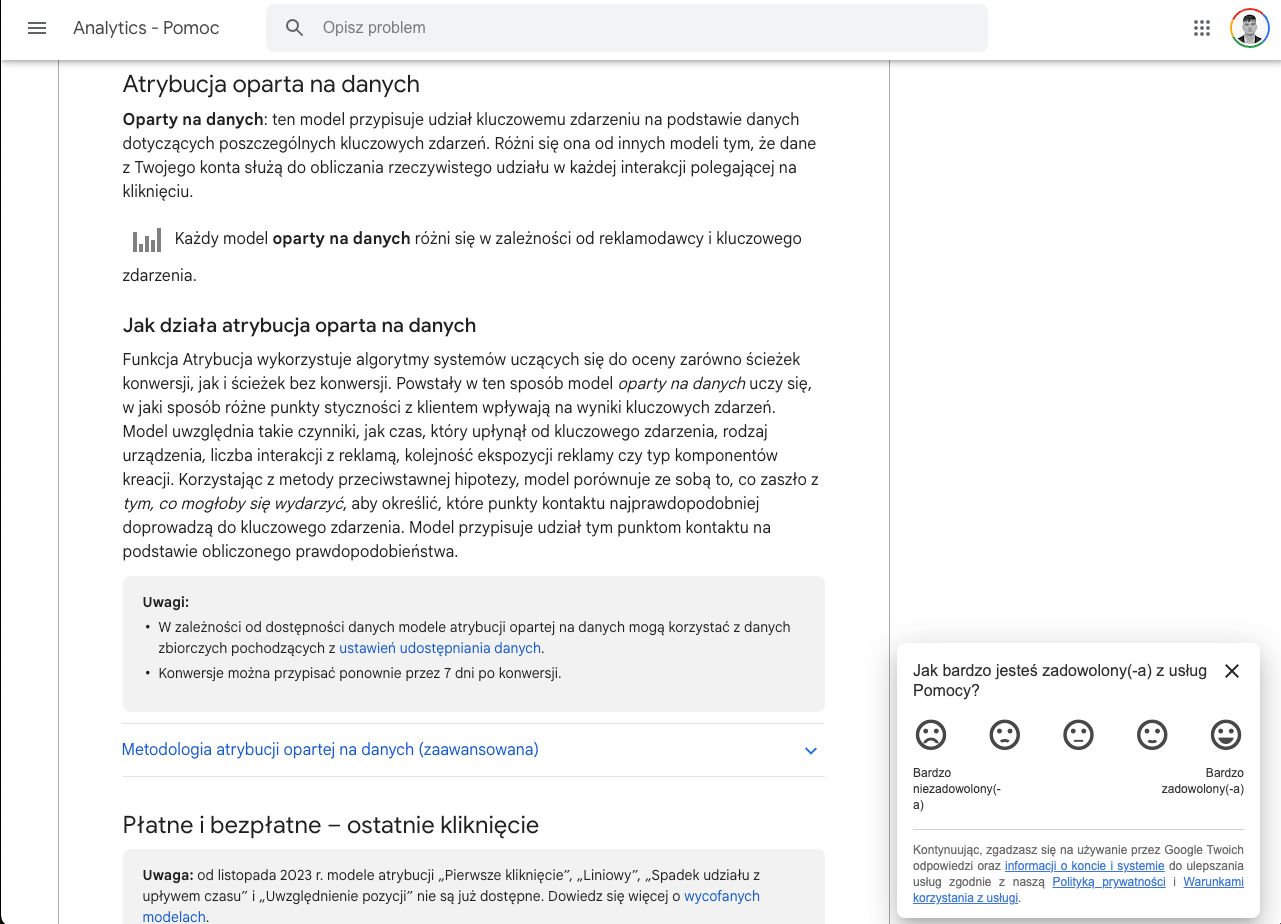This screenshot has height=924, width=1281.
Task: Click the 'Konwersje można przypisać ponownie' bullet
Action: pos(360,673)
